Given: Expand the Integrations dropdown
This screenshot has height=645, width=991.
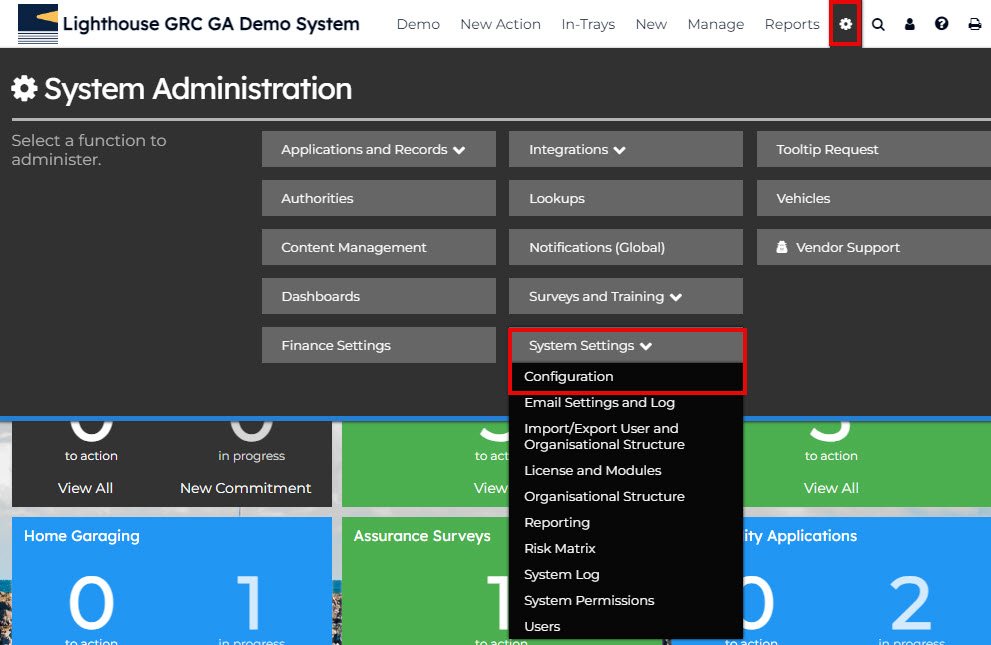Looking at the screenshot, I should (x=625, y=150).
